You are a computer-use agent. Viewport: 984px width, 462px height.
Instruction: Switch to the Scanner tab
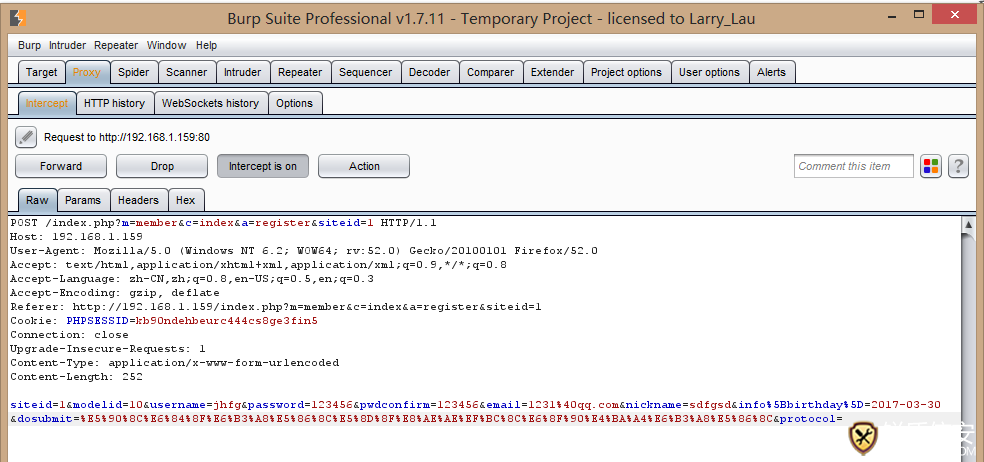(186, 72)
